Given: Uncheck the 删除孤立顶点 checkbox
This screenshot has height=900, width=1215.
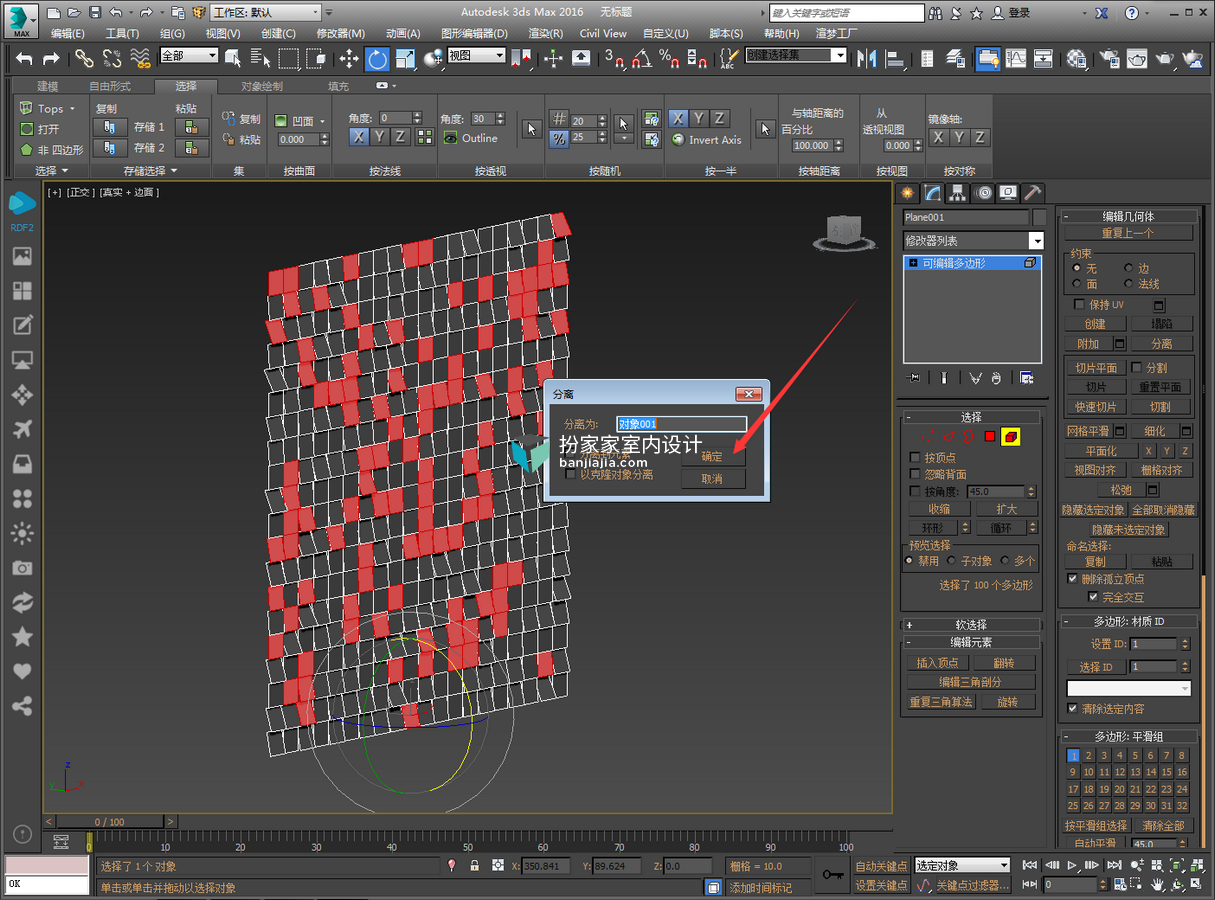Looking at the screenshot, I should [1074, 579].
